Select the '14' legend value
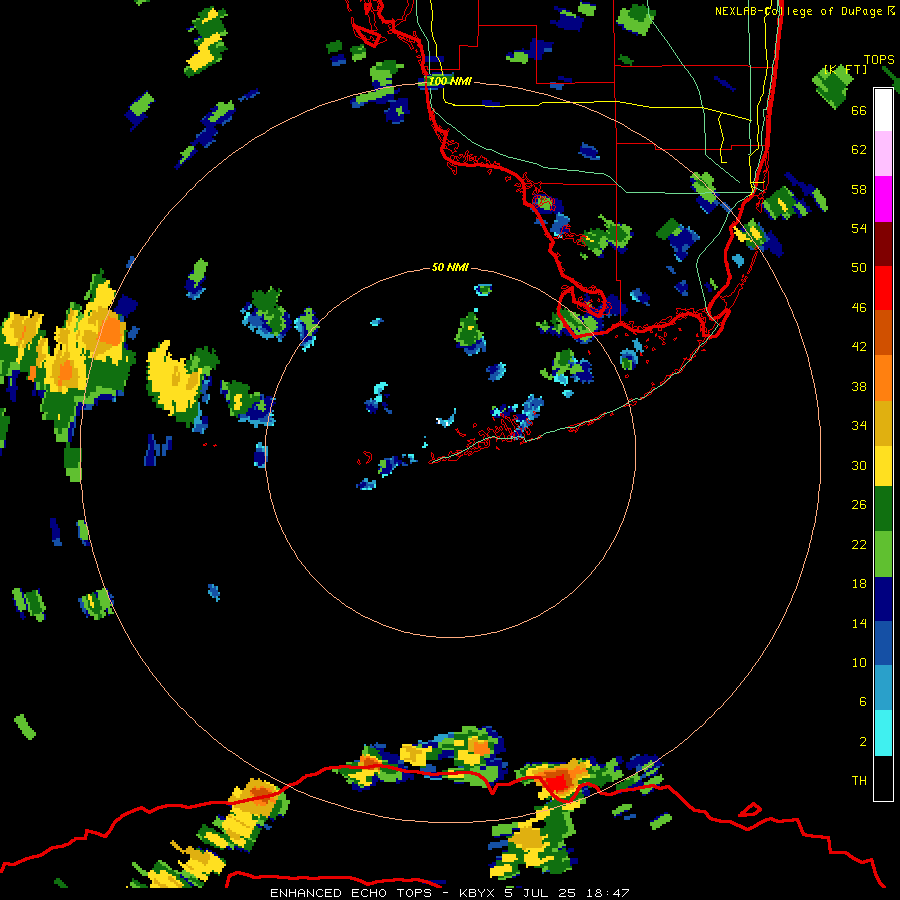Image resolution: width=900 pixels, height=900 pixels. tap(859, 623)
